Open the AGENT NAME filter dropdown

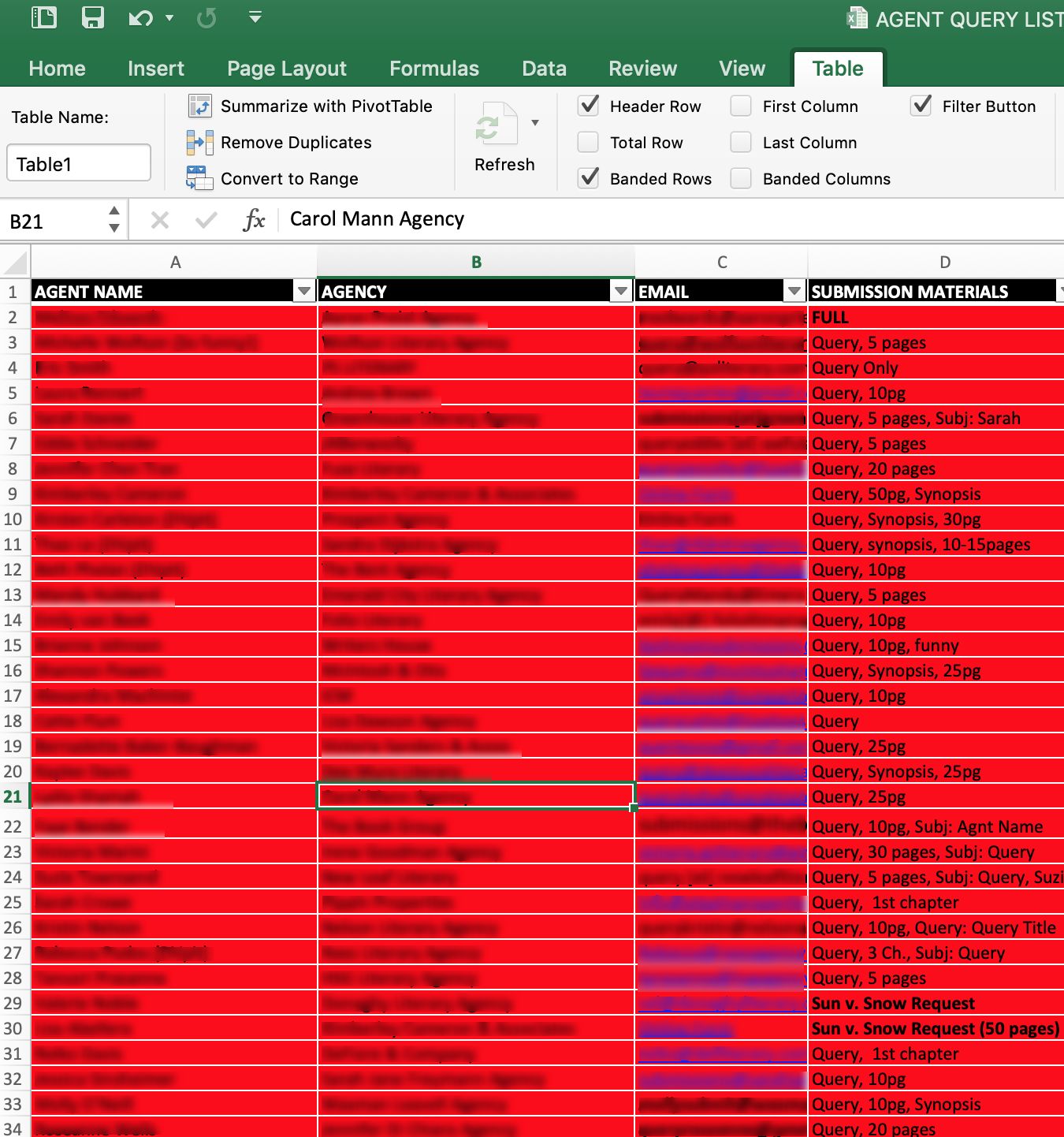(x=304, y=292)
